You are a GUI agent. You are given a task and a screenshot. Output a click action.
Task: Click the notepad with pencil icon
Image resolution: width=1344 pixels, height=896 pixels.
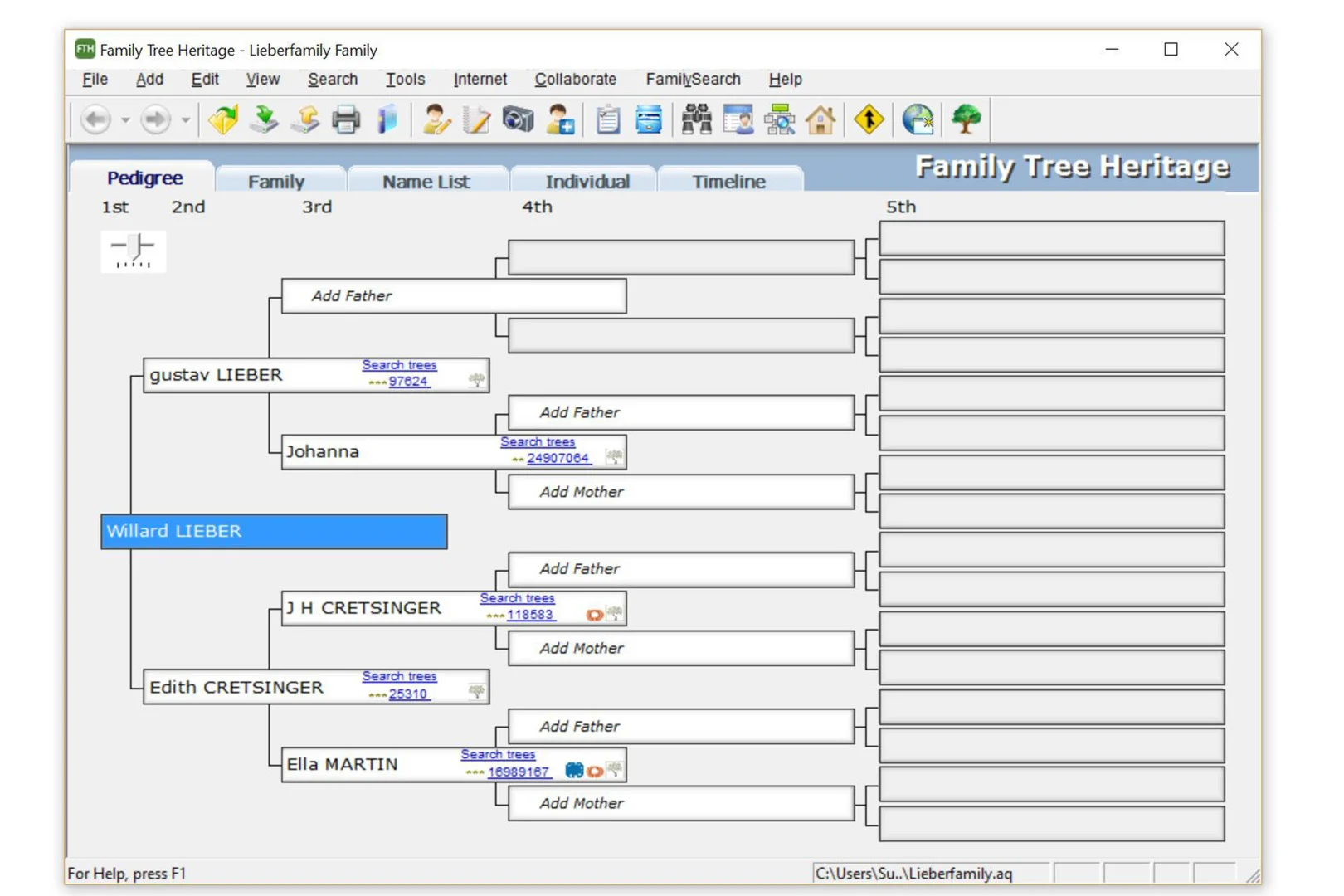[x=476, y=120]
